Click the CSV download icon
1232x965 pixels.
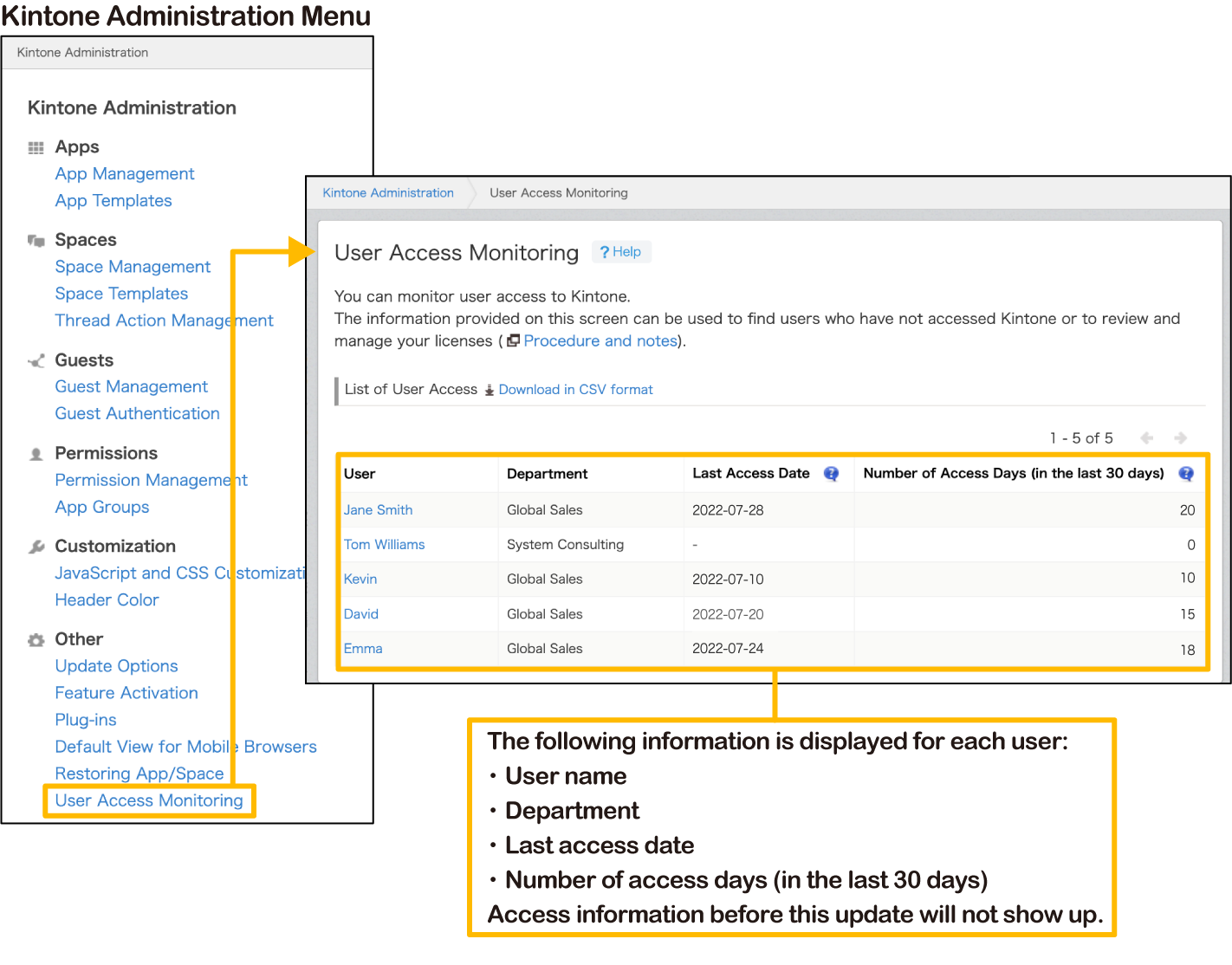[490, 391]
